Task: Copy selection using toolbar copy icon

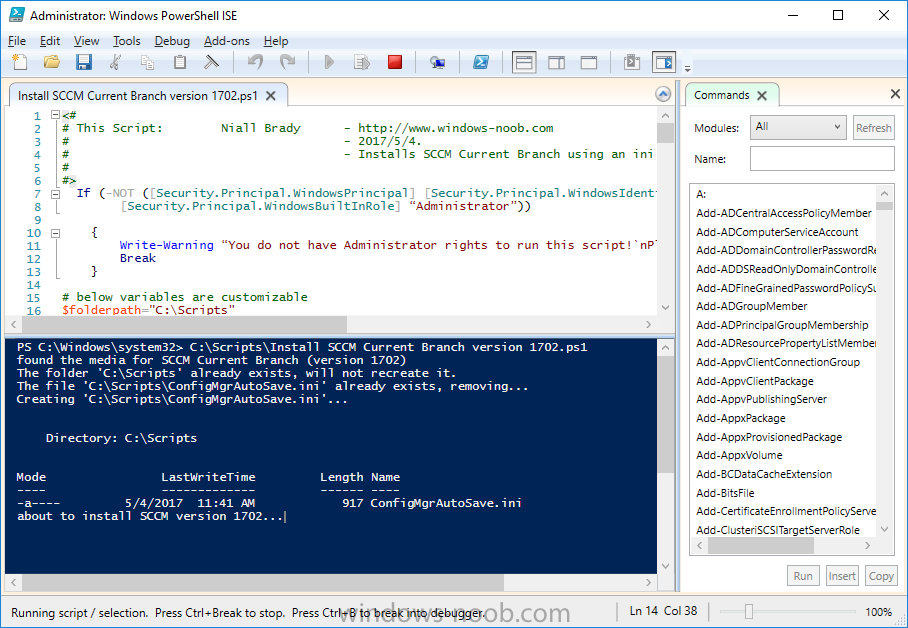Action: (148, 62)
